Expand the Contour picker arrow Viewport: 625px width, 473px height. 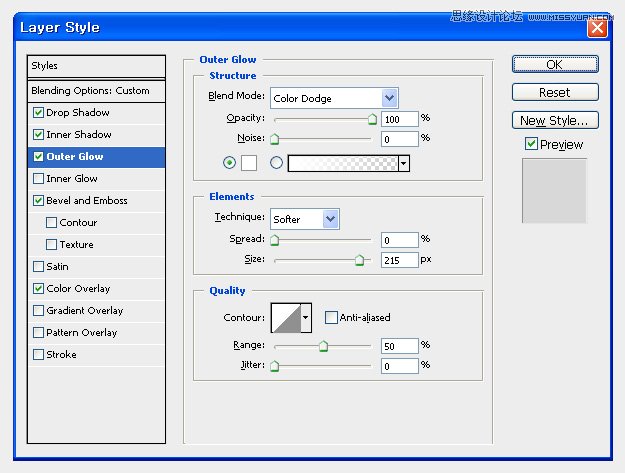306,318
